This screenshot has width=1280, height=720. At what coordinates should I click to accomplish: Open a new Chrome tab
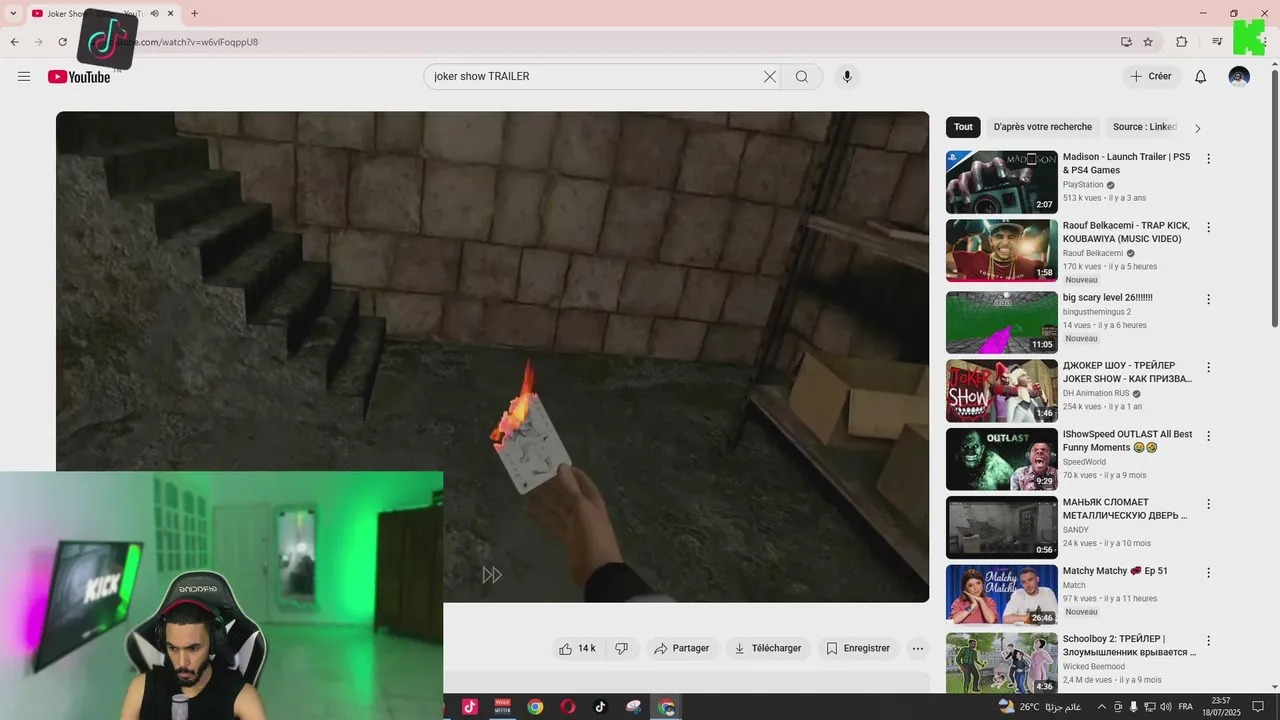click(x=194, y=13)
